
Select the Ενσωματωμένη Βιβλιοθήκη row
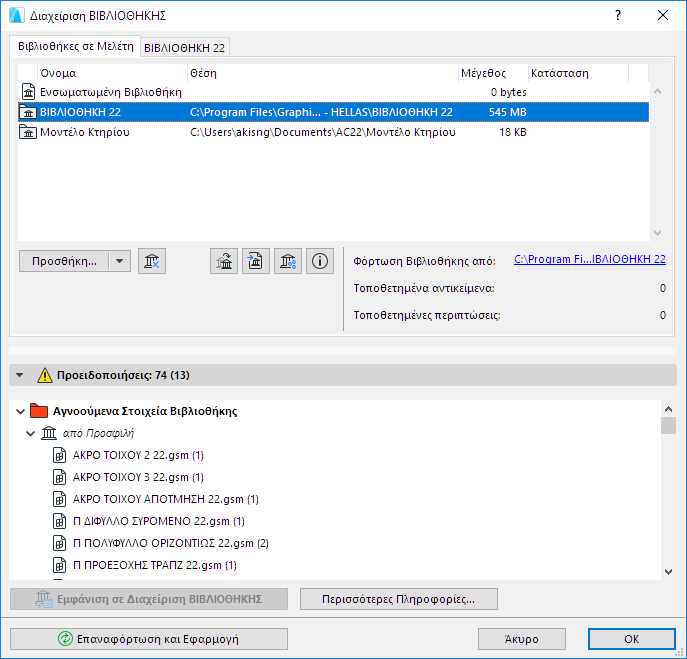pyautogui.click(x=333, y=92)
